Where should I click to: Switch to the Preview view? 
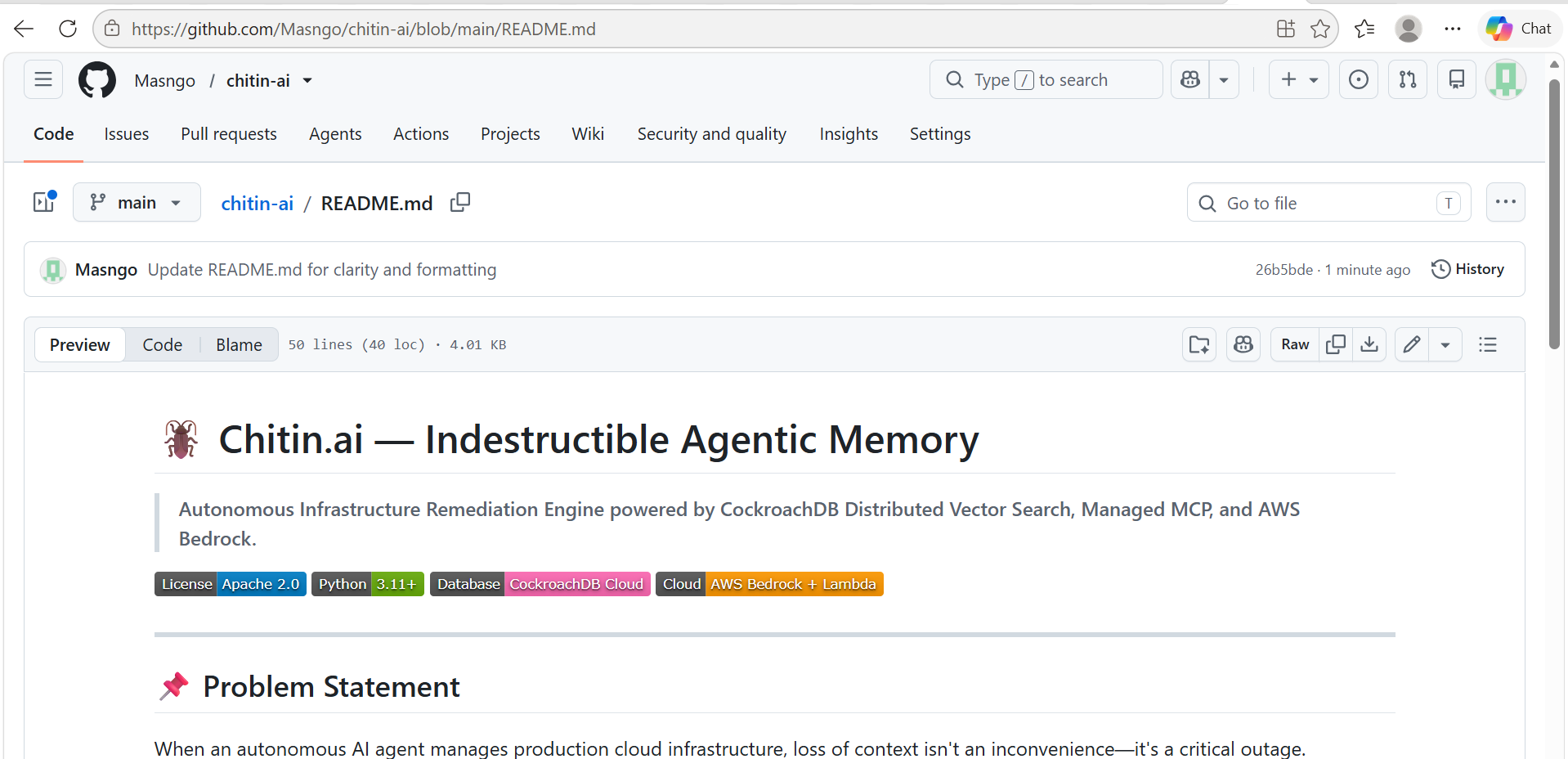79,345
